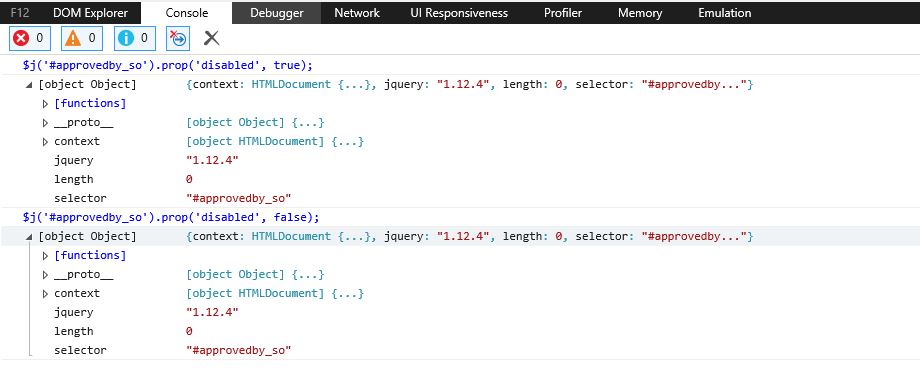Image resolution: width=920 pixels, height=385 pixels.
Task: Collapse first [object Object] result
Action: point(29,85)
